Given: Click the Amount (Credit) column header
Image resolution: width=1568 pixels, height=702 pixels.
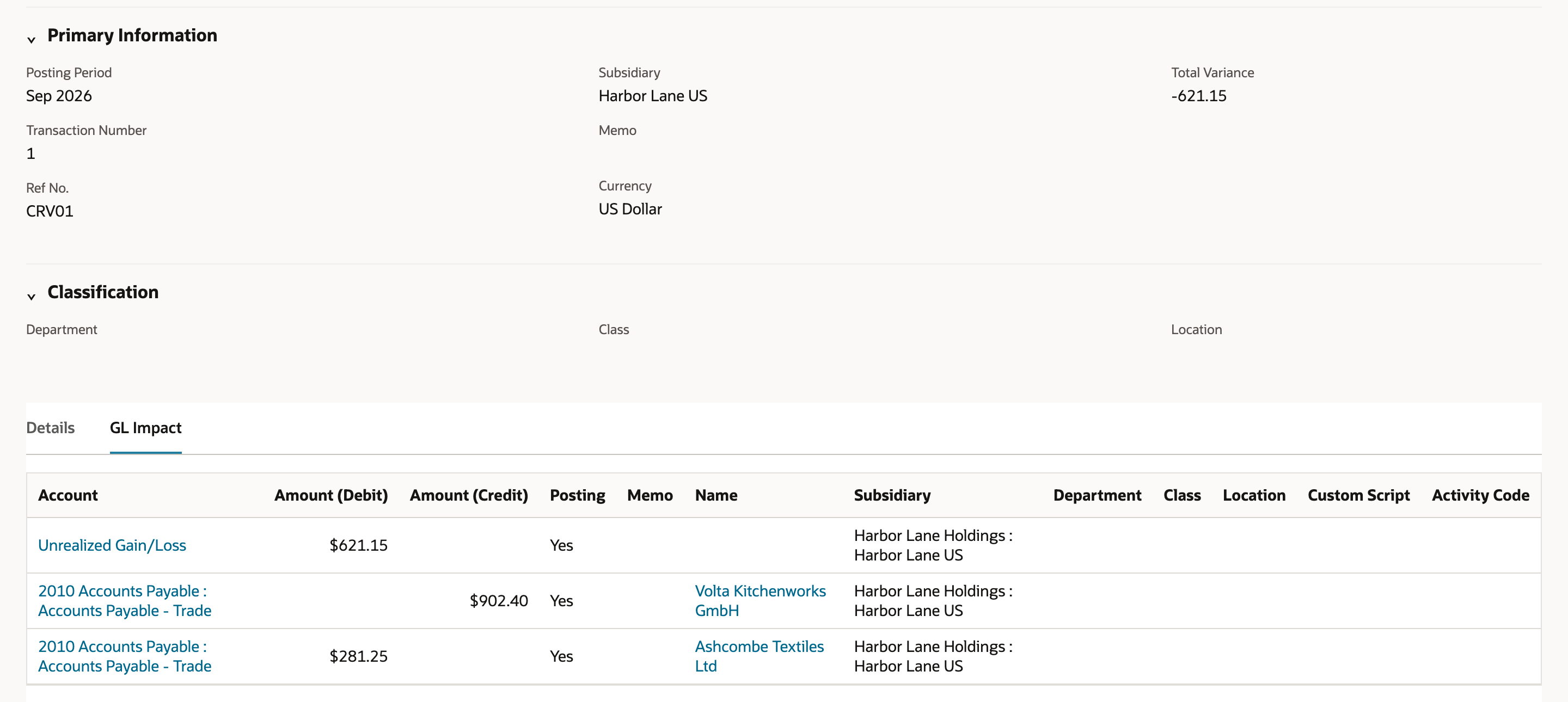Looking at the screenshot, I should [469, 495].
